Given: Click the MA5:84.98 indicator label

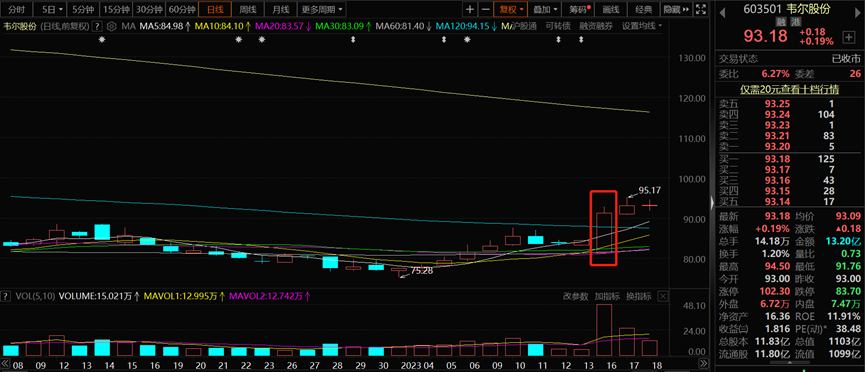Looking at the screenshot, I should tap(165, 26).
